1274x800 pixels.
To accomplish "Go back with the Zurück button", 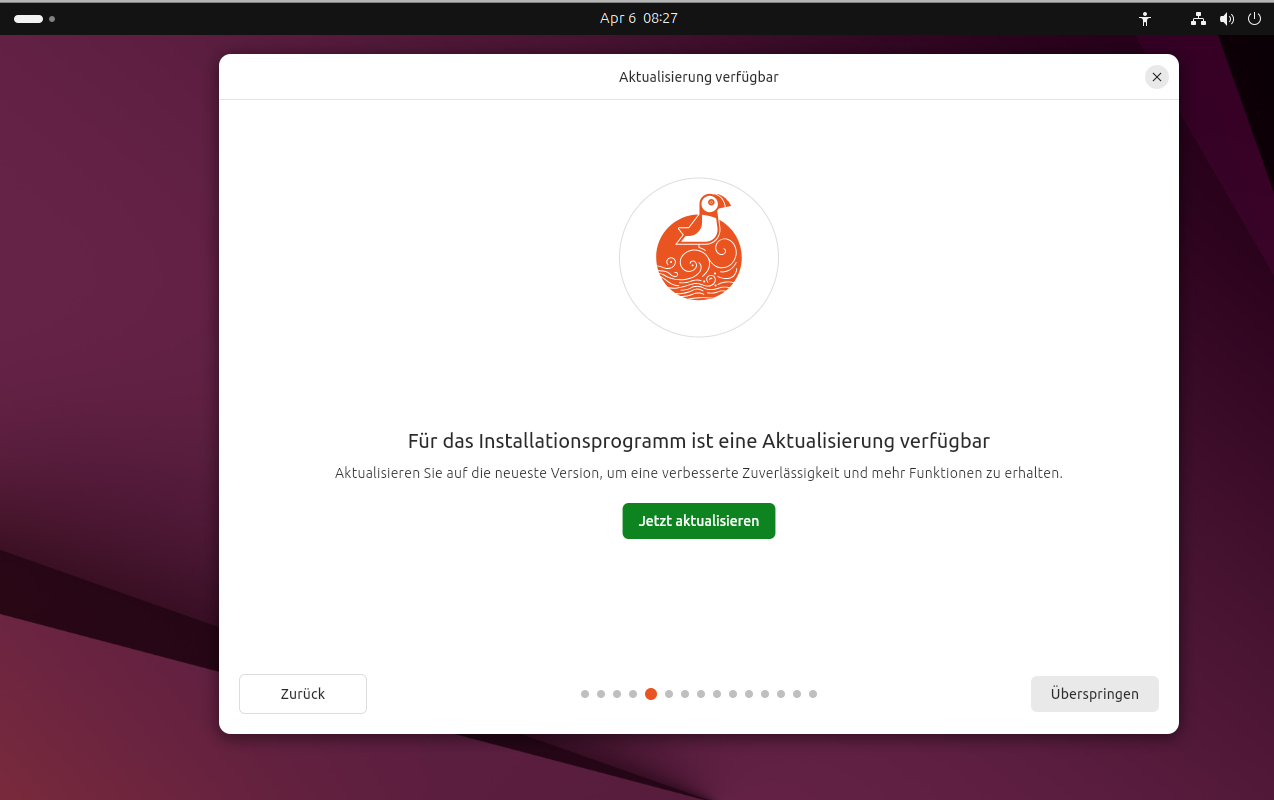I will pyautogui.click(x=303, y=694).
